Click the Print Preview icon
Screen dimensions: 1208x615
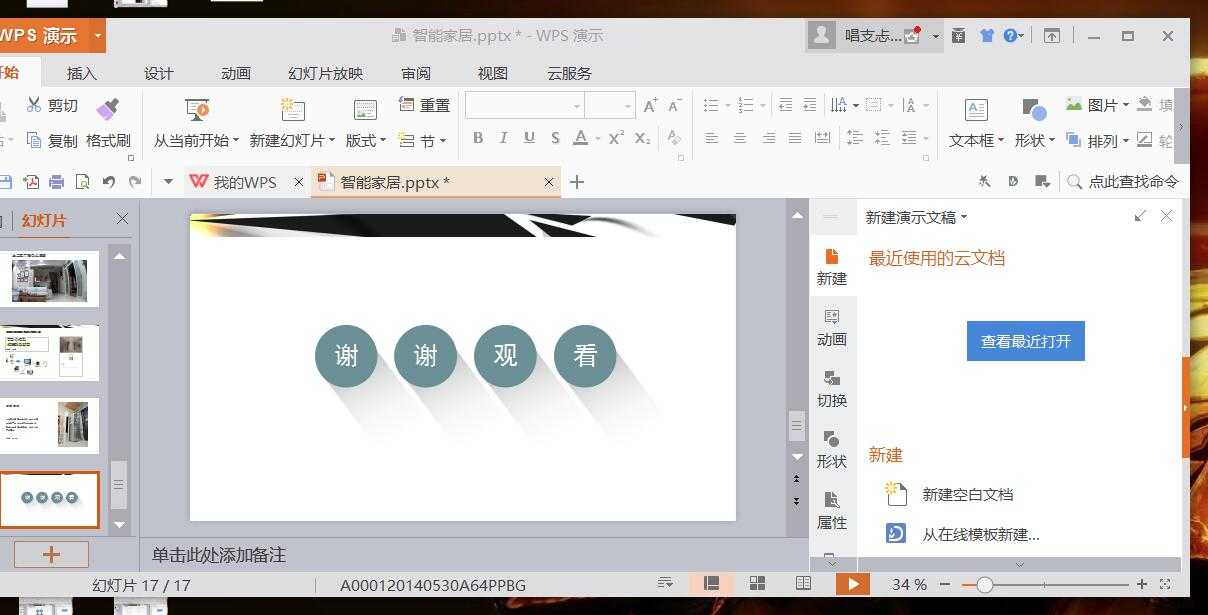82,182
